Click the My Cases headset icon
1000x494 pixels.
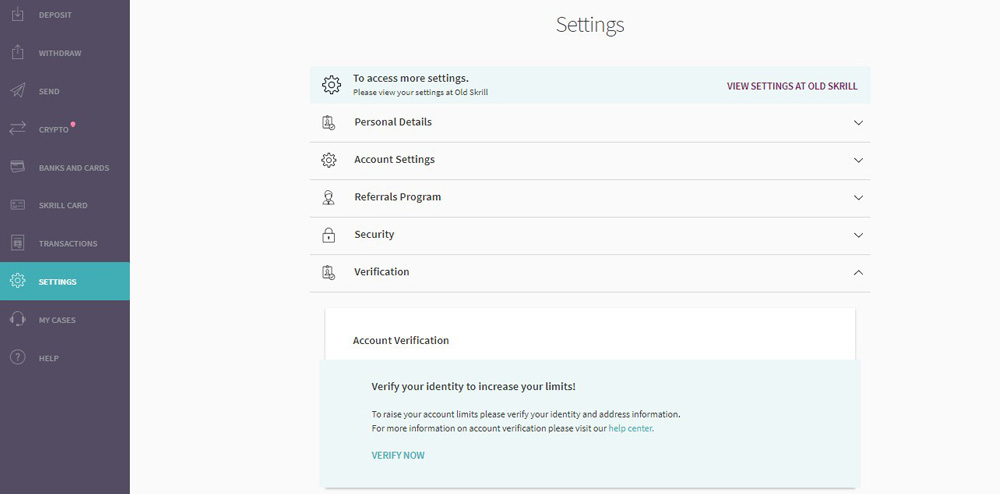pyautogui.click(x=17, y=320)
